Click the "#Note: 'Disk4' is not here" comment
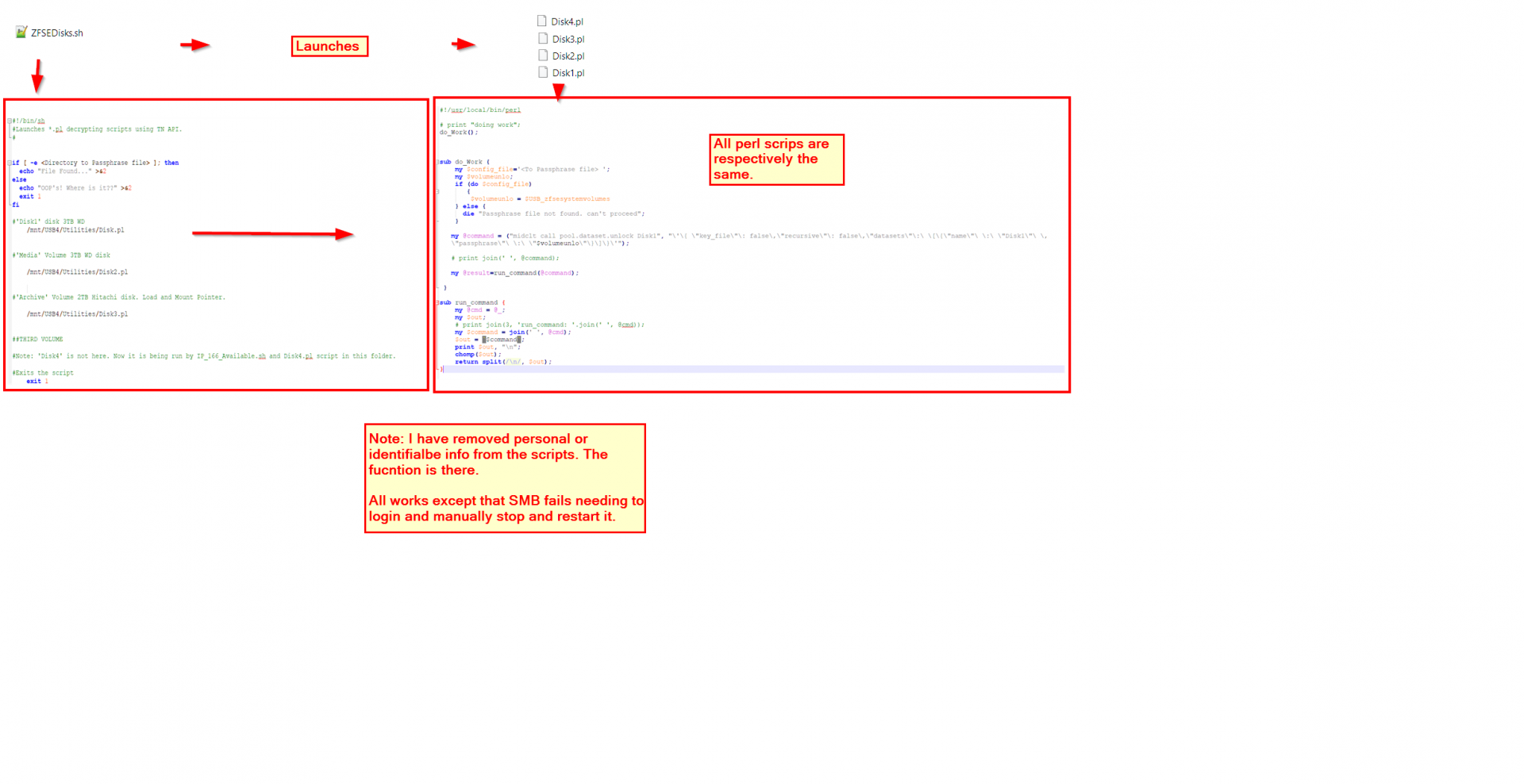The width and height of the screenshot is (1524, 784). pyautogui.click(x=204, y=356)
